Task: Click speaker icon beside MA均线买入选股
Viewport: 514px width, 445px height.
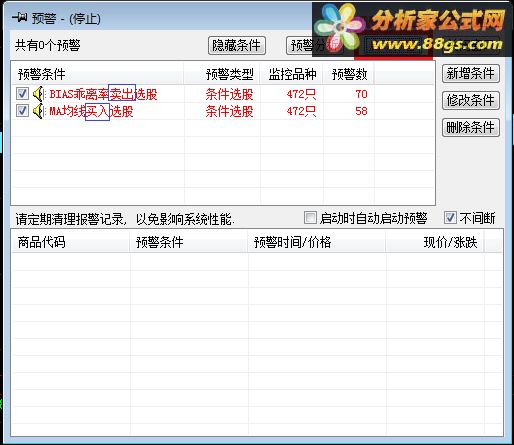Action: coord(38,111)
